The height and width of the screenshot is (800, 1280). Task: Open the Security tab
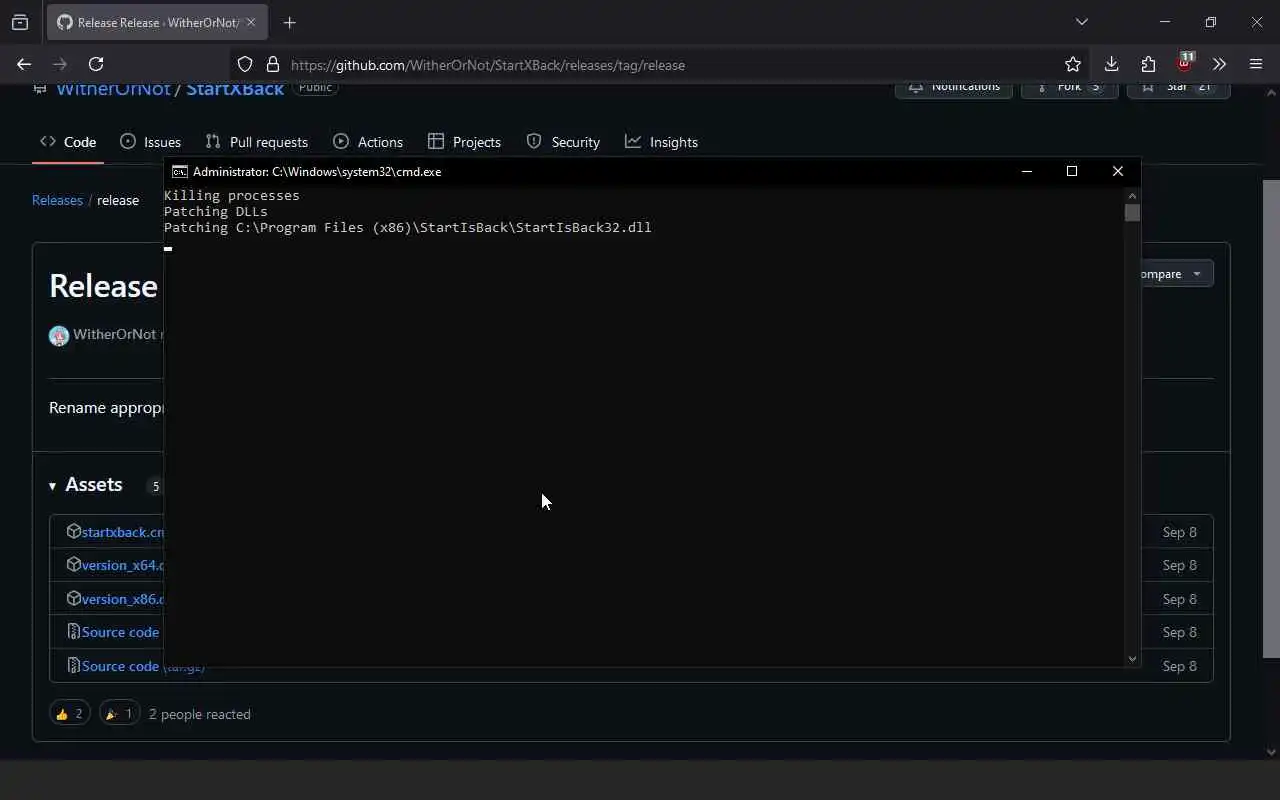coord(563,142)
